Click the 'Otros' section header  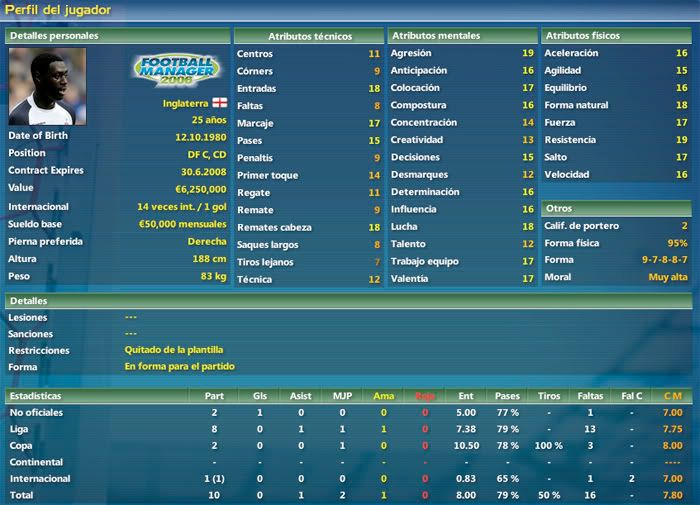tap(617, 208)
